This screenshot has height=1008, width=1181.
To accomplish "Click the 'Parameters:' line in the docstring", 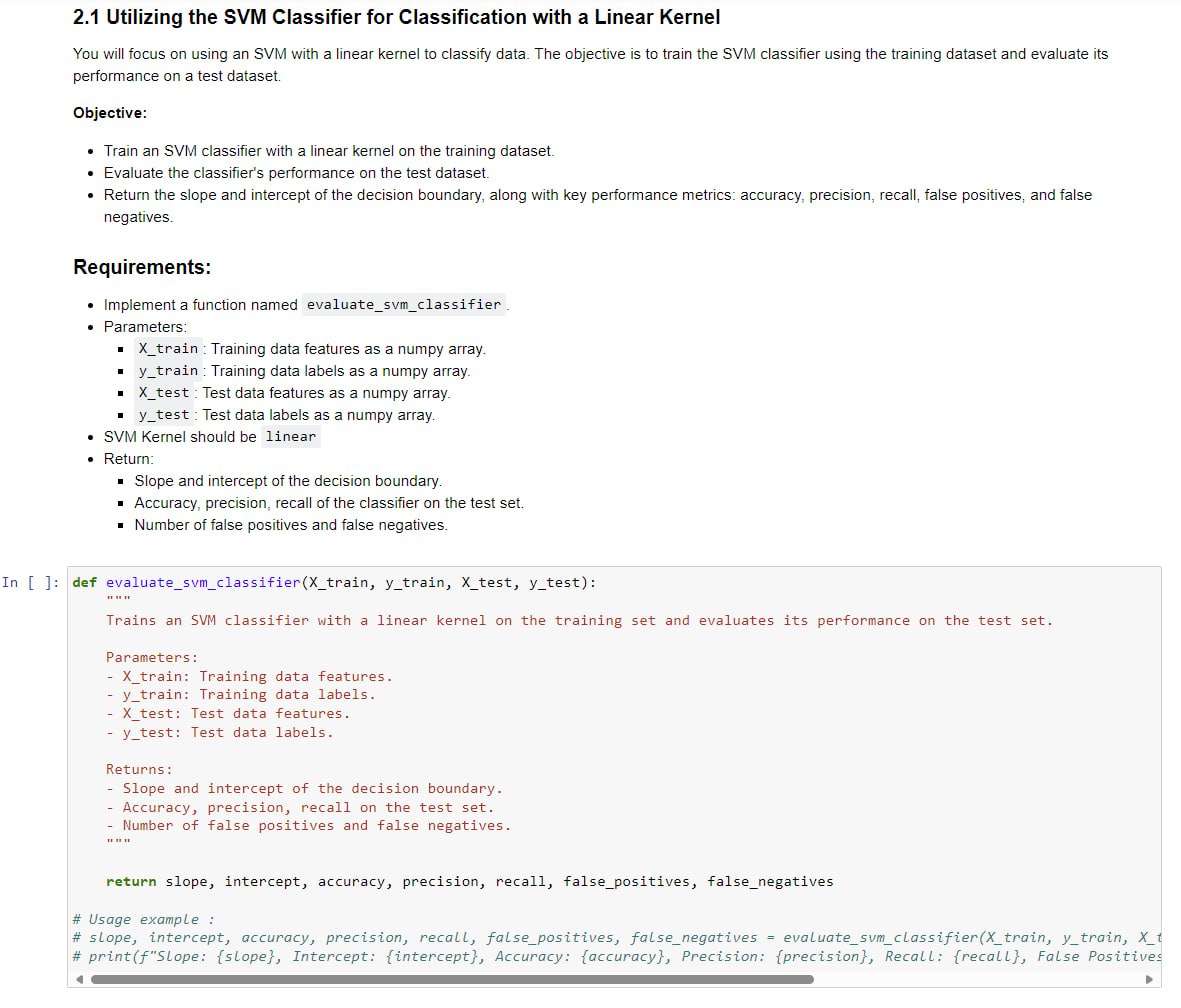I will click(x=150, y=657).
